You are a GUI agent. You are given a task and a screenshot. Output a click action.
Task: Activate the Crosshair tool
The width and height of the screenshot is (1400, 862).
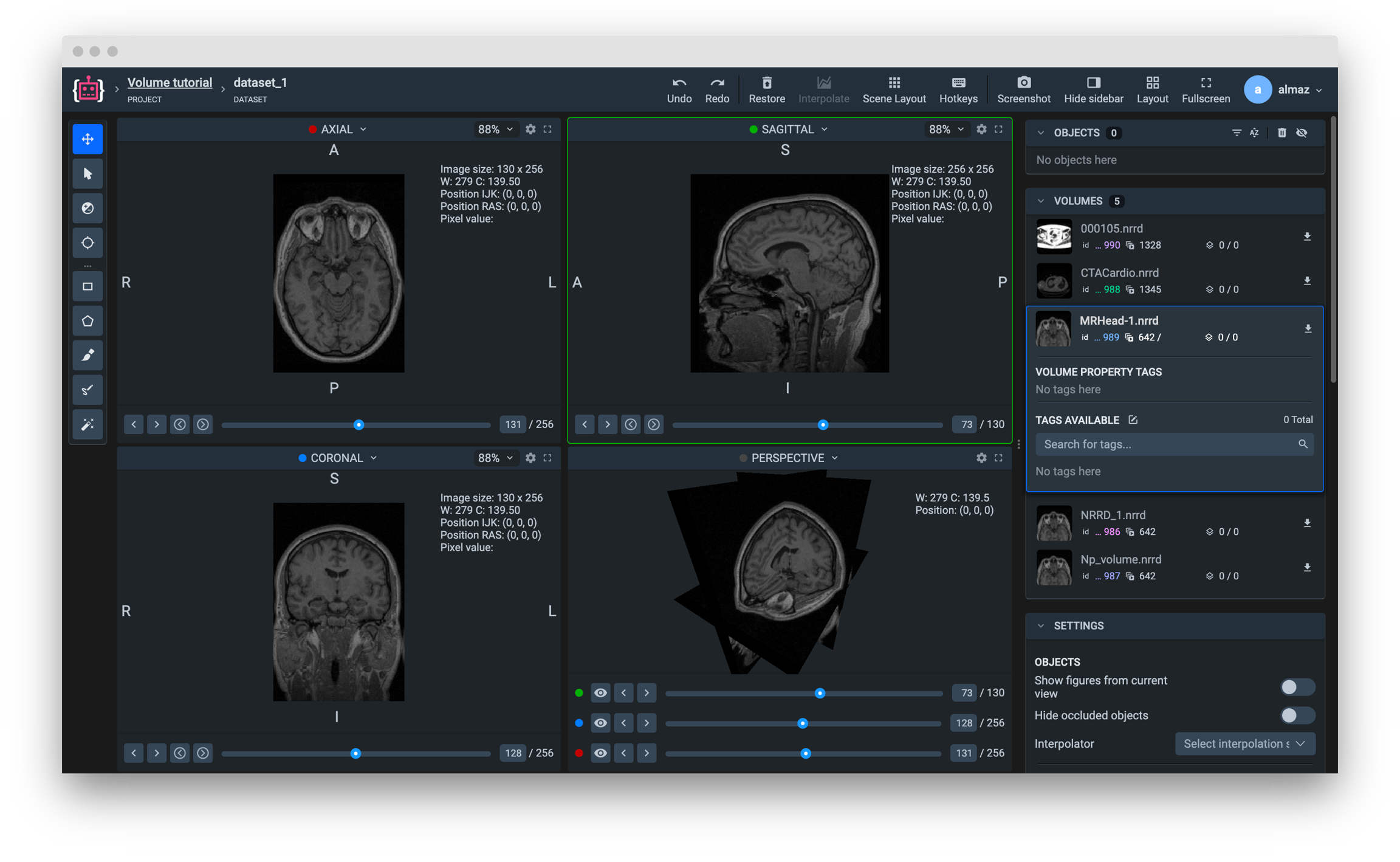(x=87, y=243)
